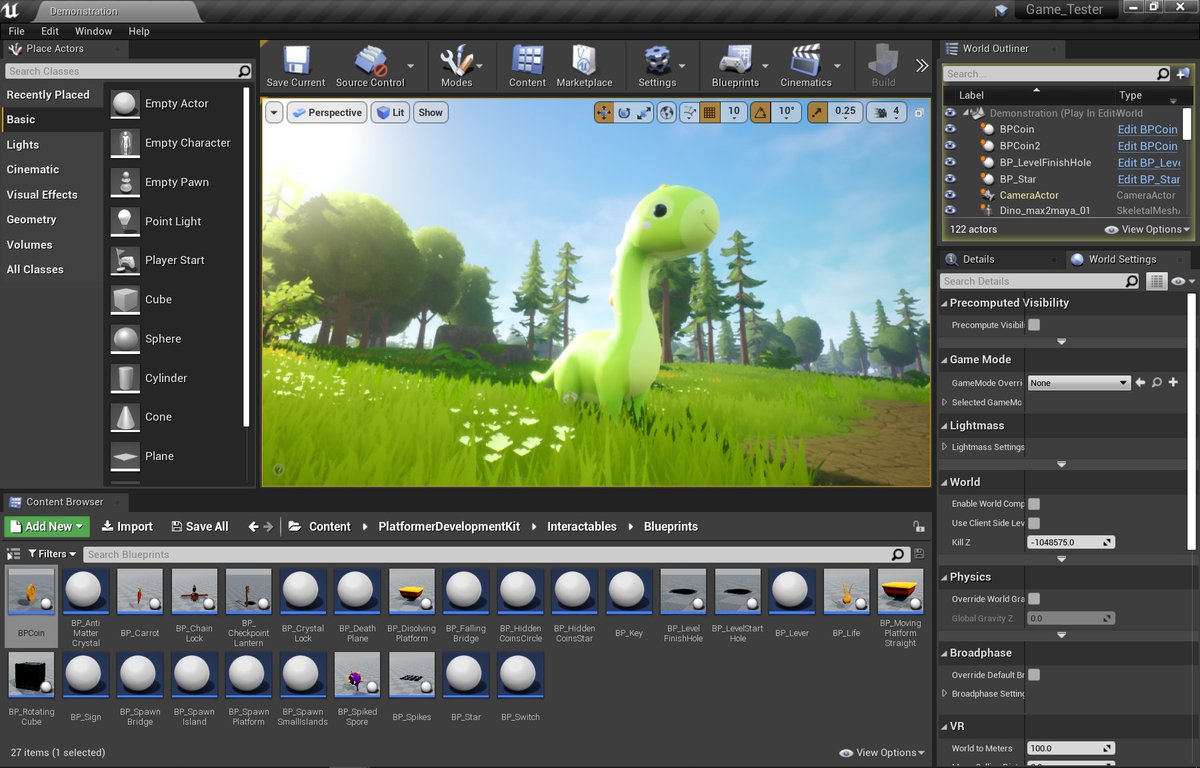Click the Kill Z value field
Image resolution: width=1200 pixels, height=768 pixels.
click(x=1070, y=542)
